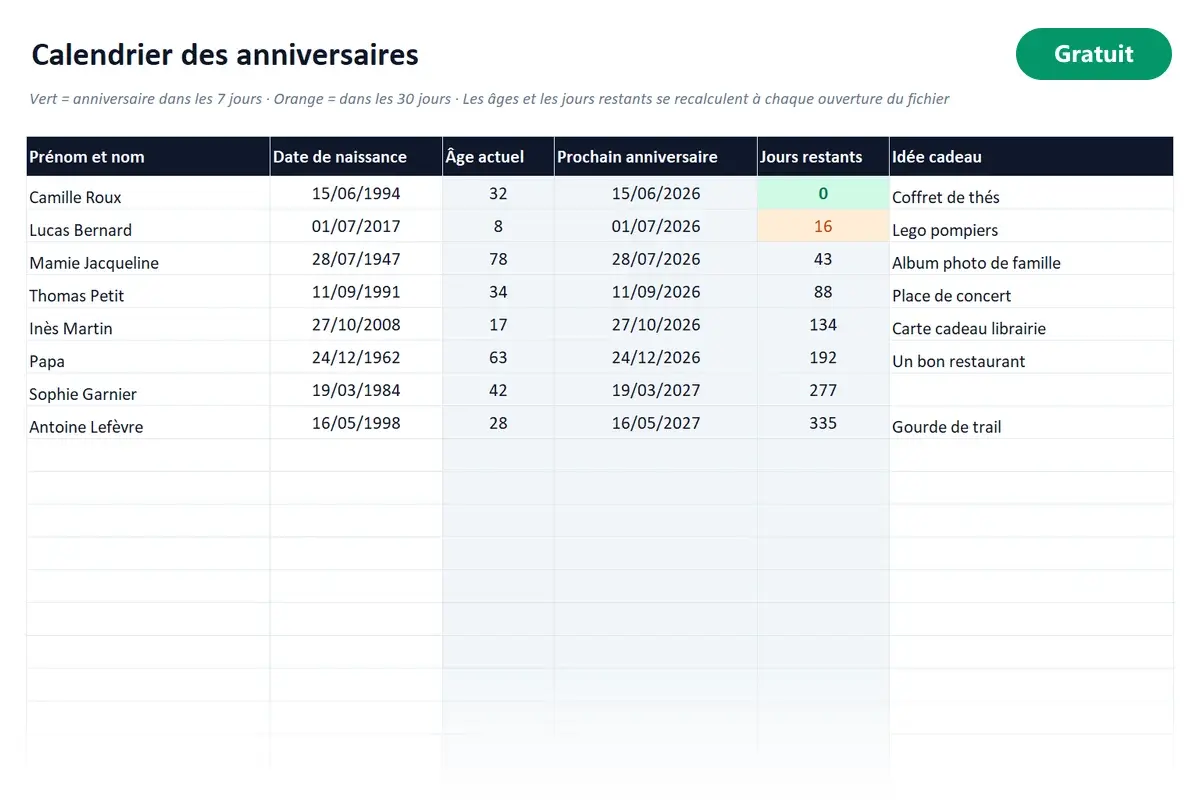Click next birthday date 28/07/2026
The width and height of the screenshot is (1200, 800).
[x=656, y=260]
